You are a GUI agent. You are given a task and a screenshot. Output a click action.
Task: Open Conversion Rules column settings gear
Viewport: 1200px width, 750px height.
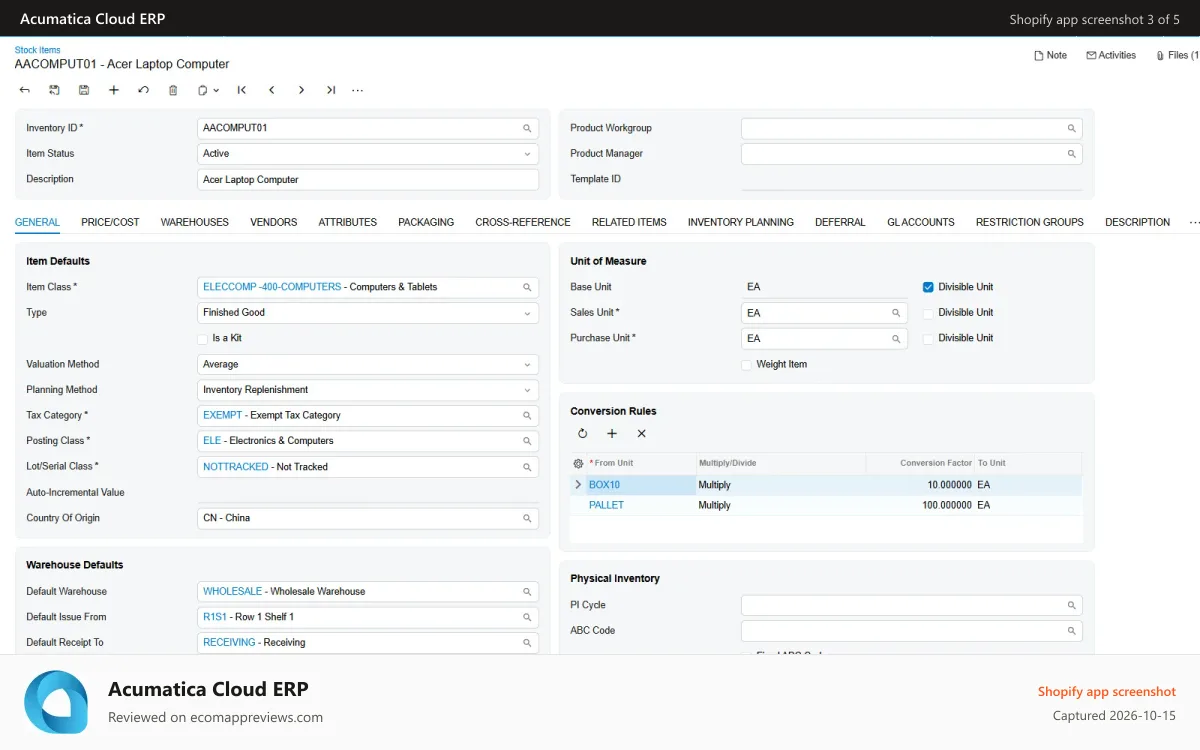[x=578, y=463]
